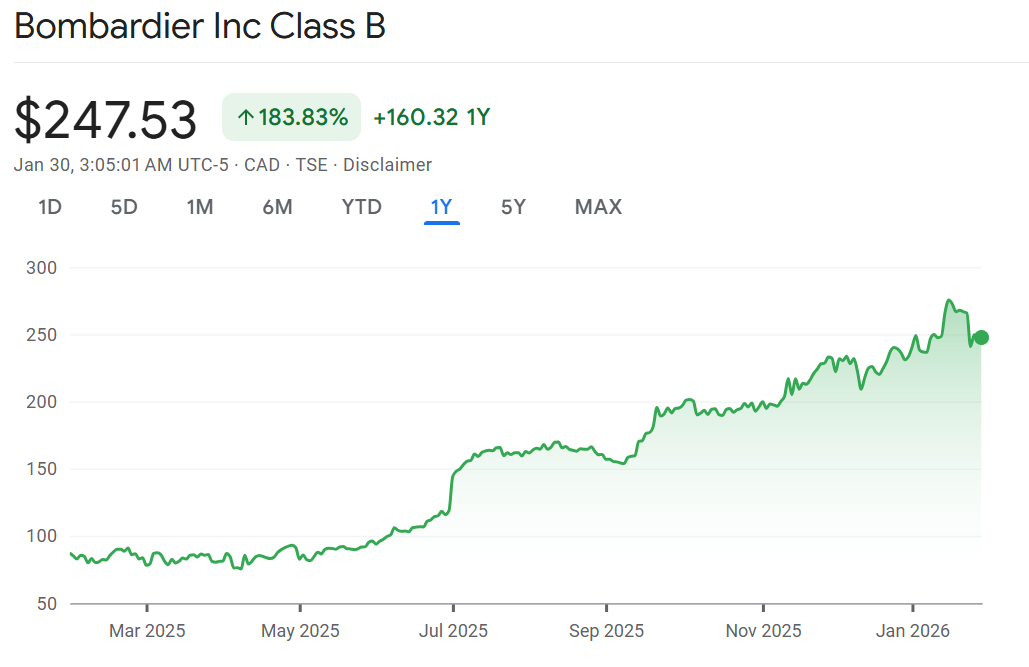The width and height of the screenshot is (1029, 667).
Task: Show the MAX price history
Action: click(x=598, y=207)
